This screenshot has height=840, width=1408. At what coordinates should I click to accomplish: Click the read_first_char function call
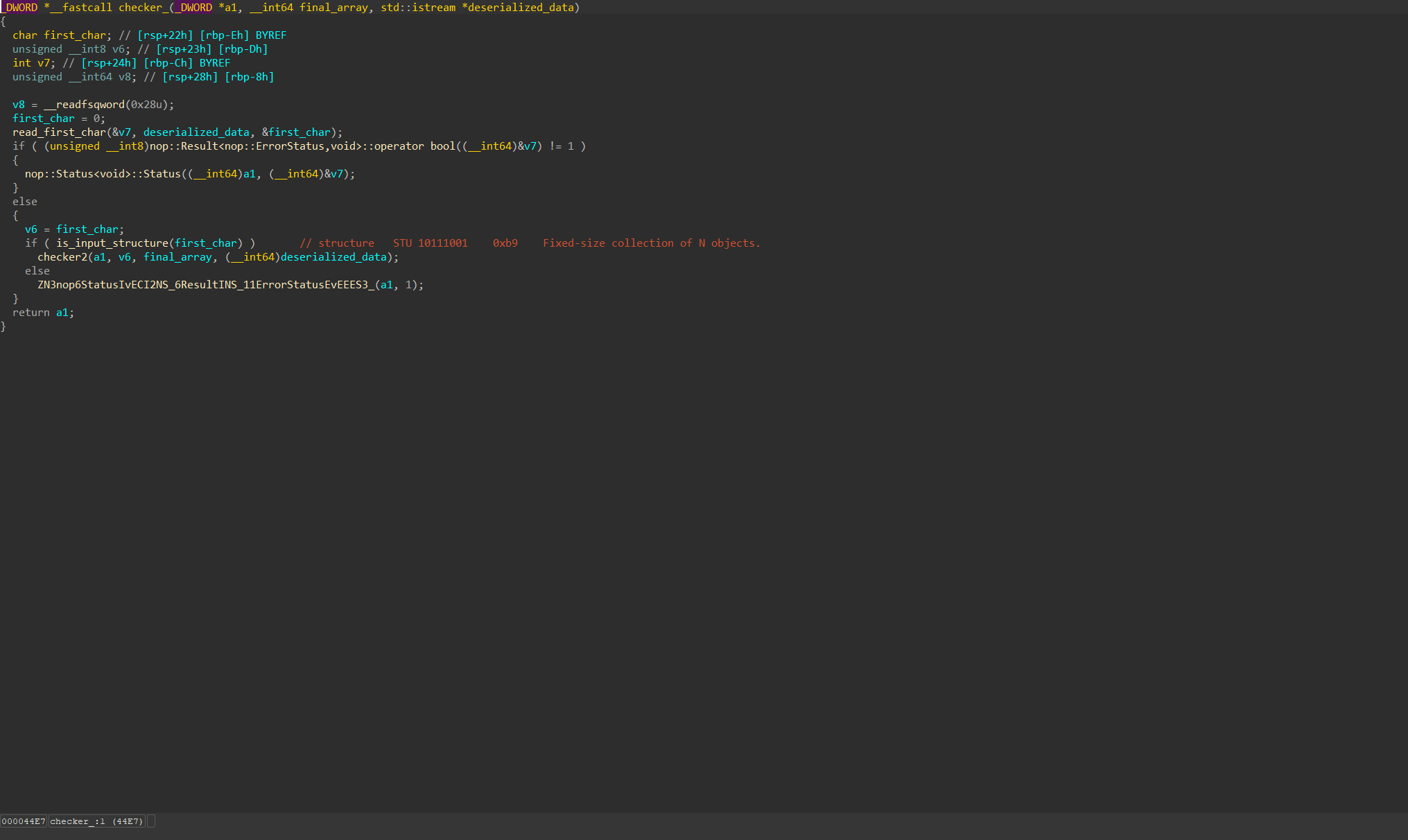(x=59, y=132)
